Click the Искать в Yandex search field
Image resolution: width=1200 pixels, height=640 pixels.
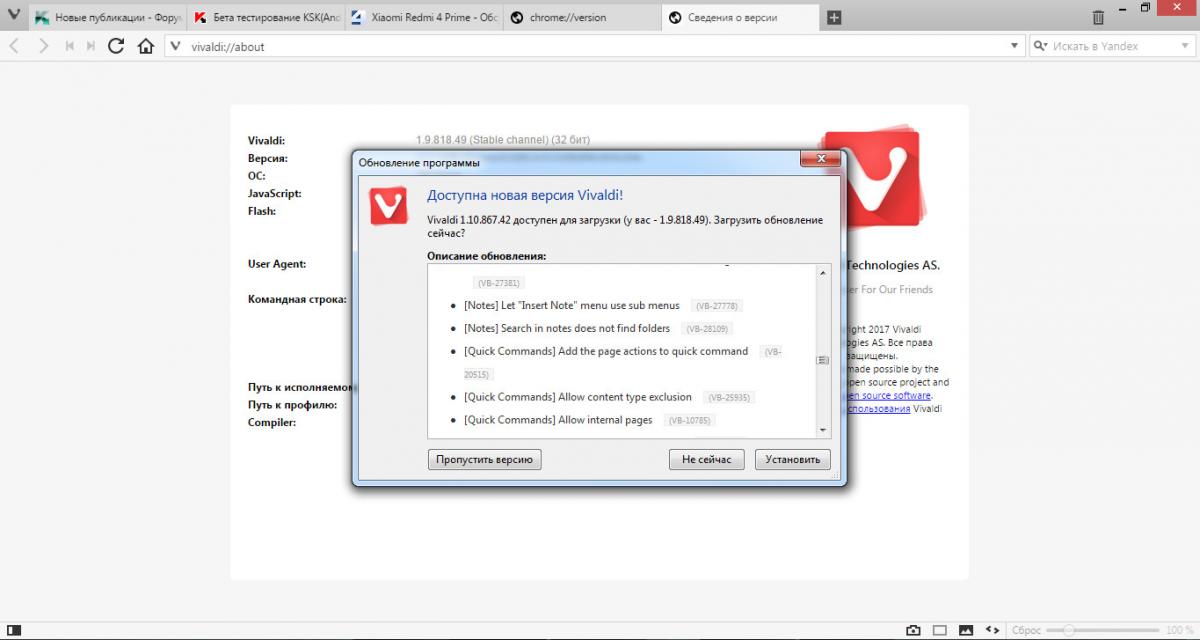1110,46
